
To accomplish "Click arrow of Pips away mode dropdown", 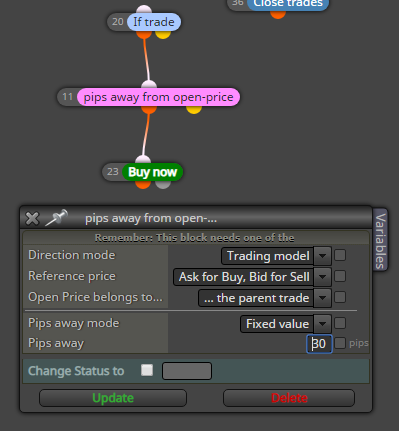I will click(x=322, y=324).
